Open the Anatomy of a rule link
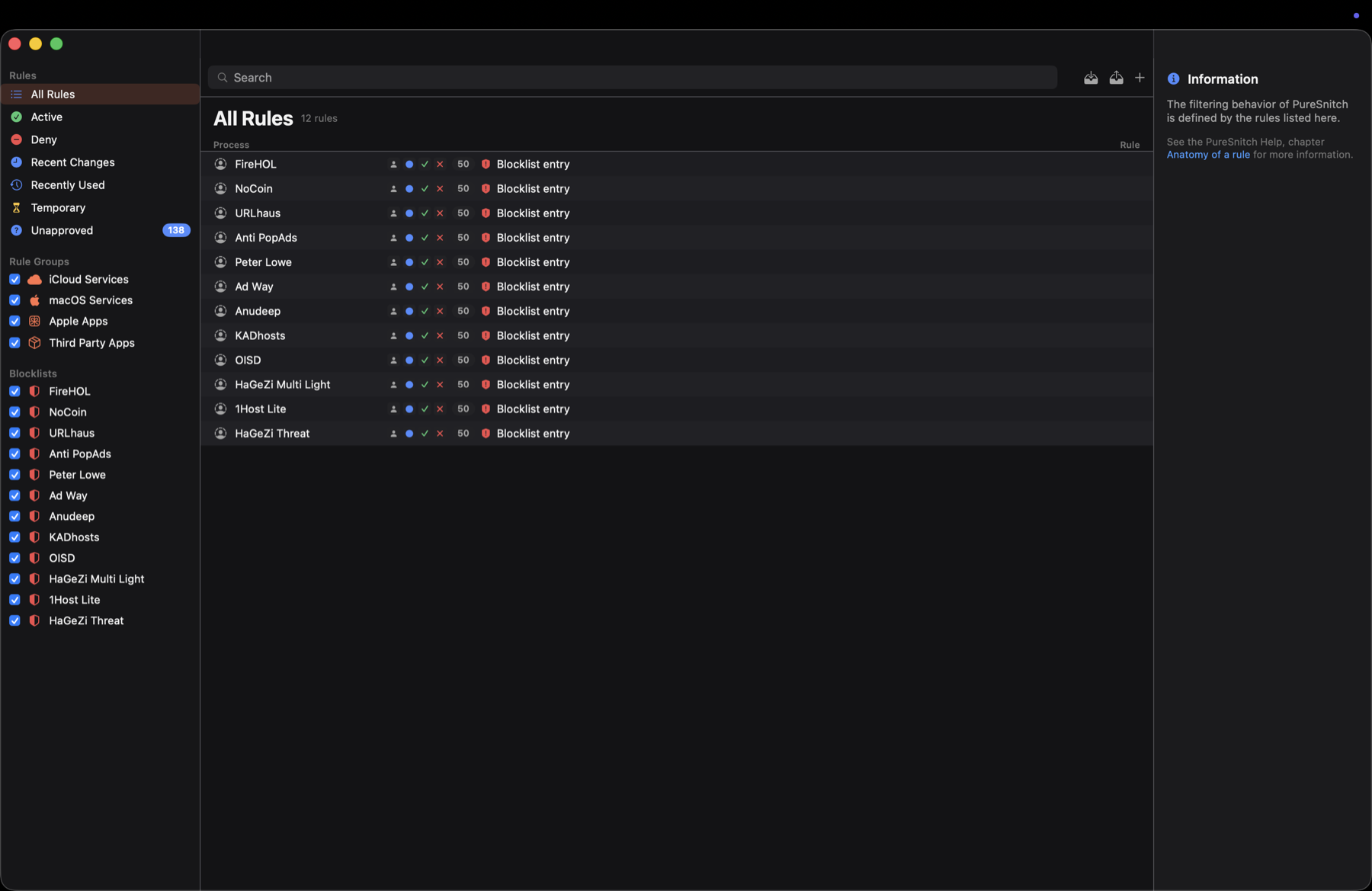The height and width of the screenshot is (891, 1372). 1208,155
